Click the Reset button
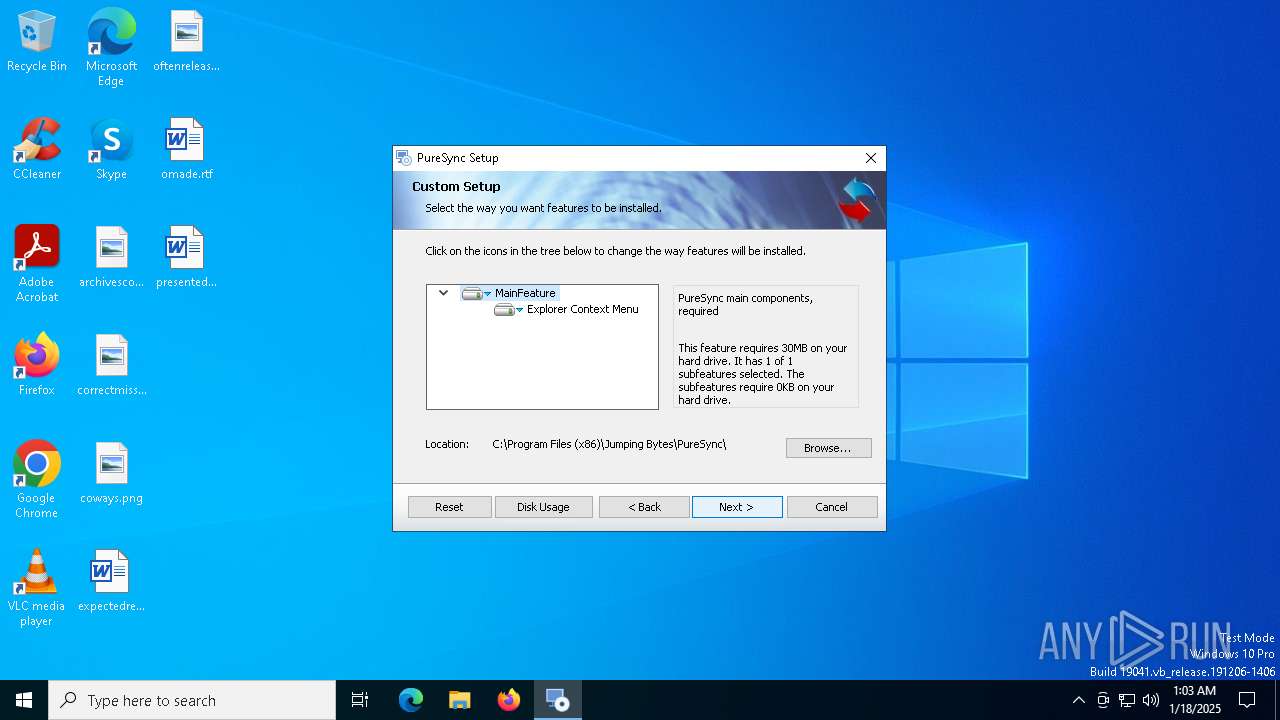The width and height of the screenshot is (1280, 720). [x=449, y=507]
